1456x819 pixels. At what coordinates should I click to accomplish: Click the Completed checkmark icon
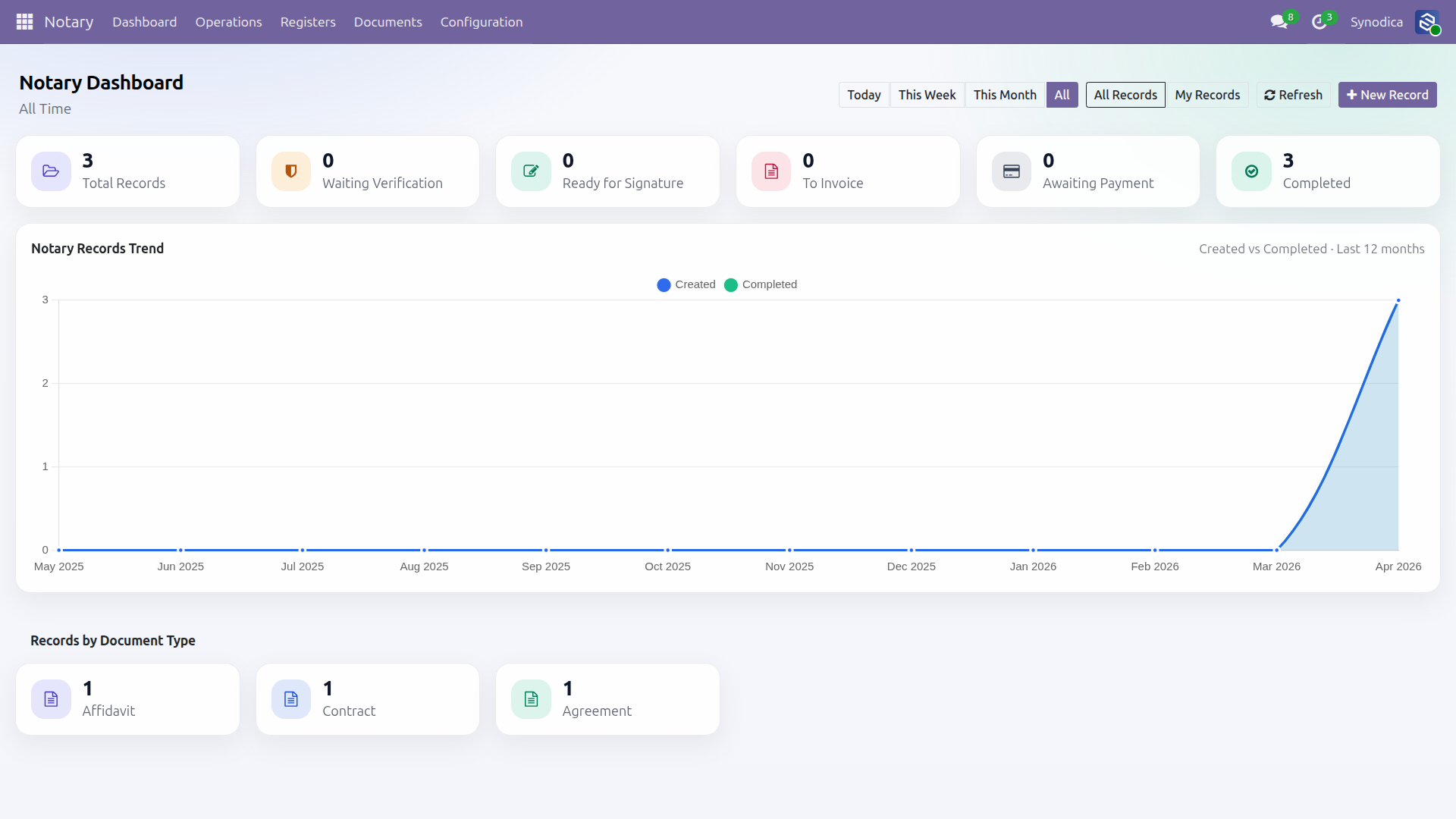1251,171
